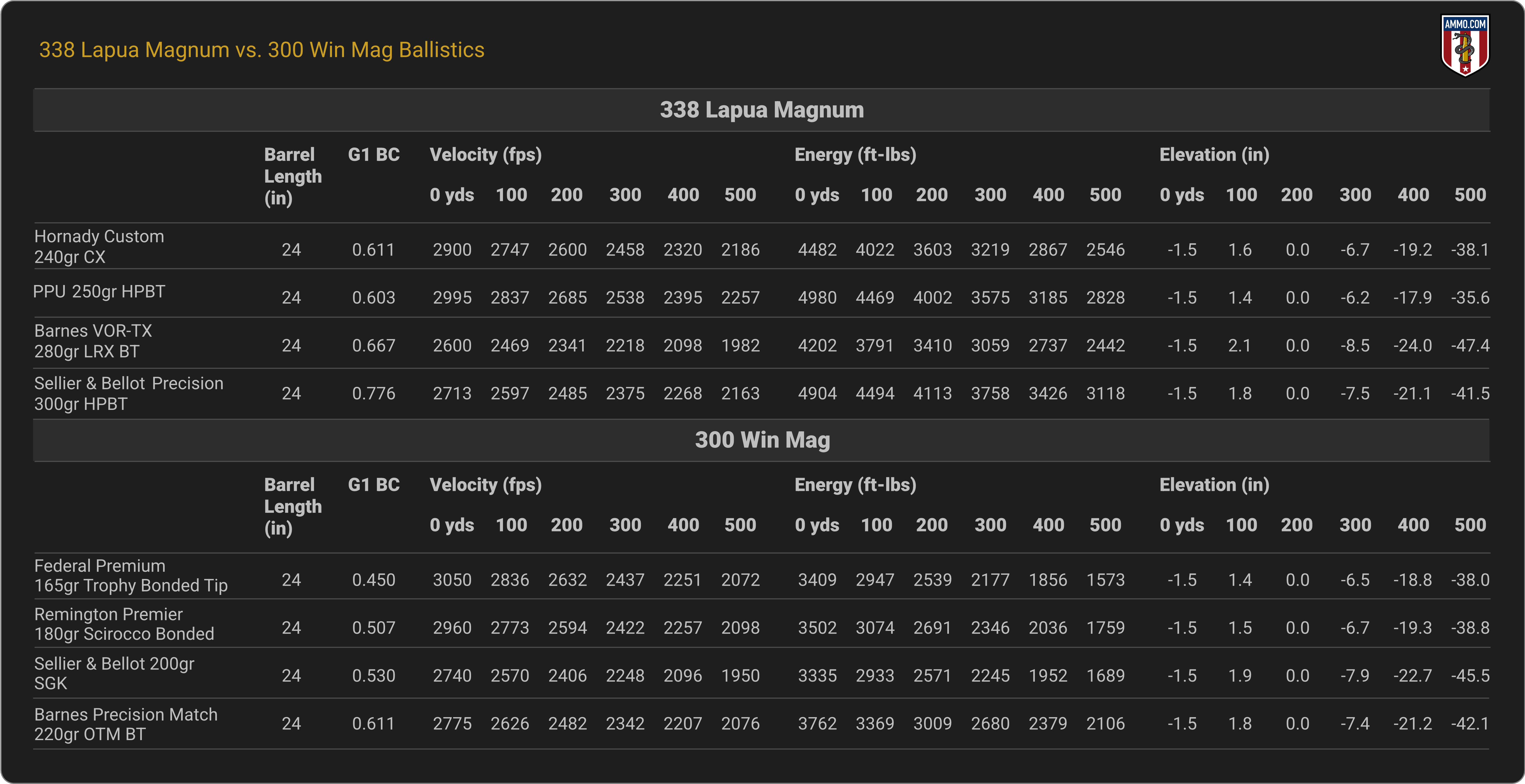
Task: Click Sellier & Bellot 200gr velocity 2740
Action: 452,676
